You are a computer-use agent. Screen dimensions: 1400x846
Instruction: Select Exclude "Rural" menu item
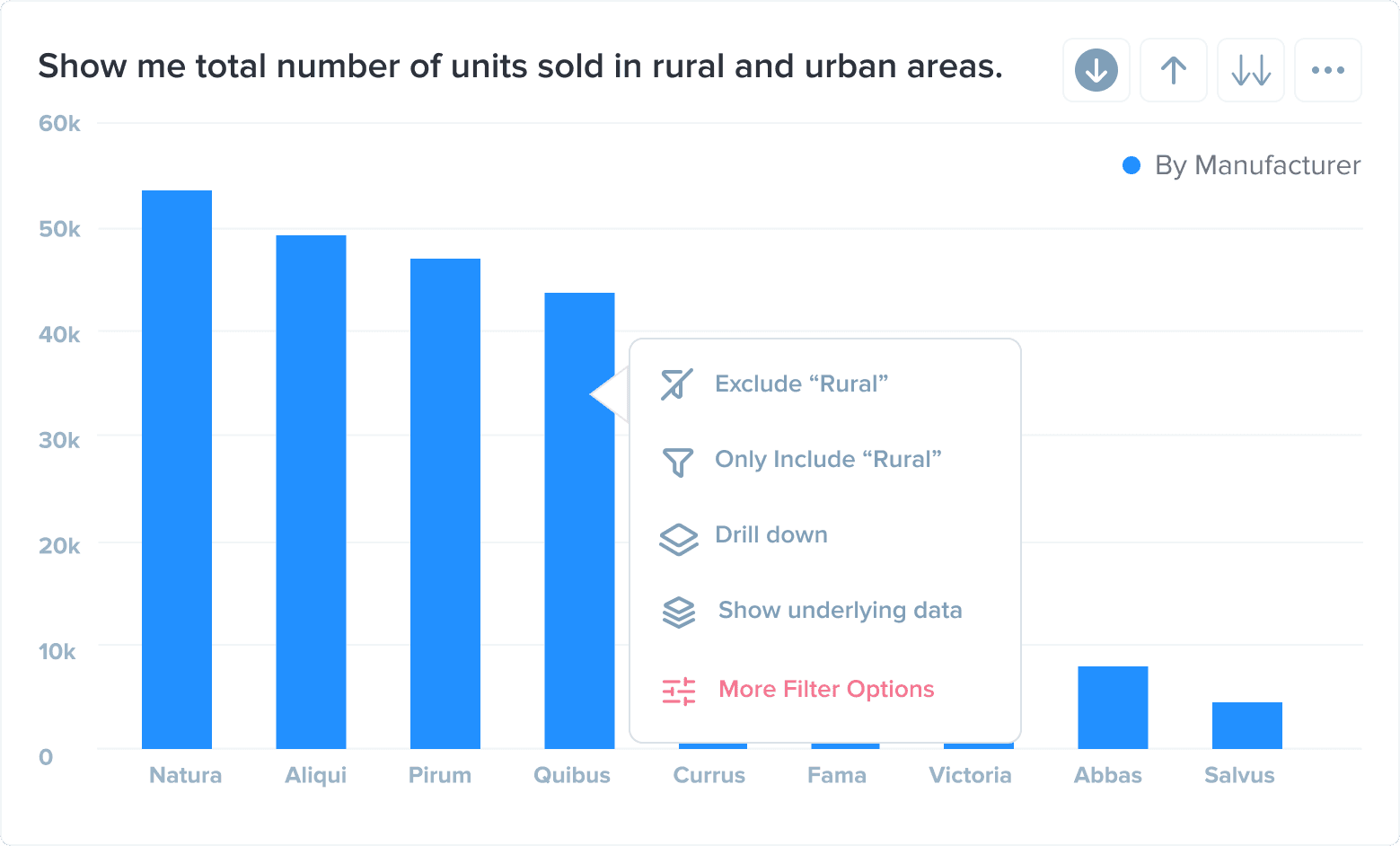tap(801, 384)
